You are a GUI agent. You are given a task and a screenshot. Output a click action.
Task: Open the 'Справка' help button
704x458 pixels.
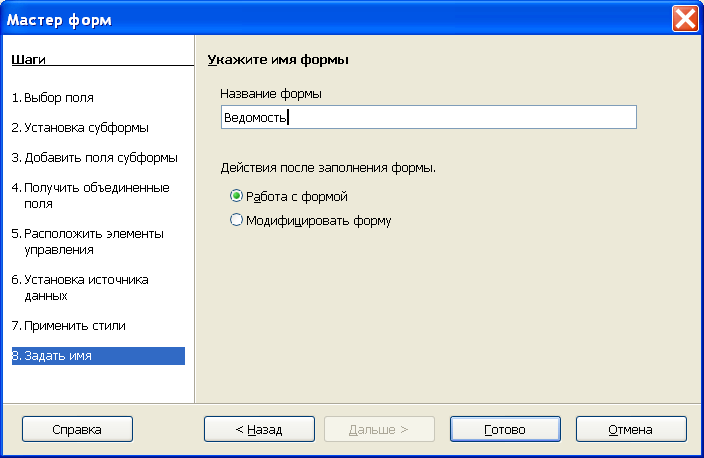(x=77, y=429)
